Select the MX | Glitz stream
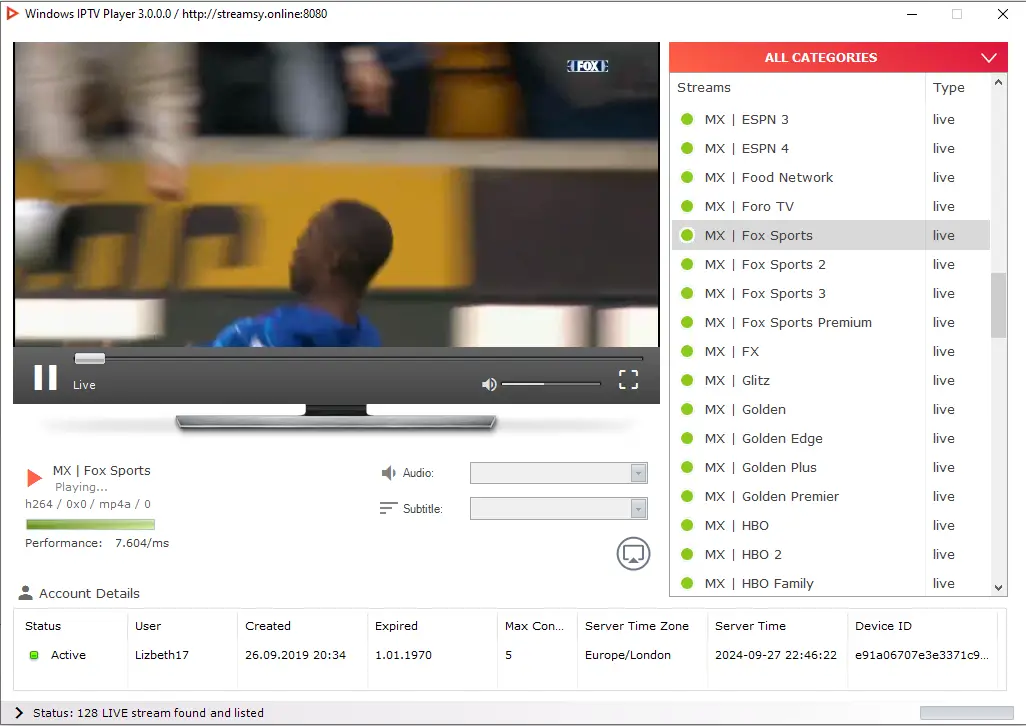The height and width of the screenshot is (726, 1026). pos(830,381)
